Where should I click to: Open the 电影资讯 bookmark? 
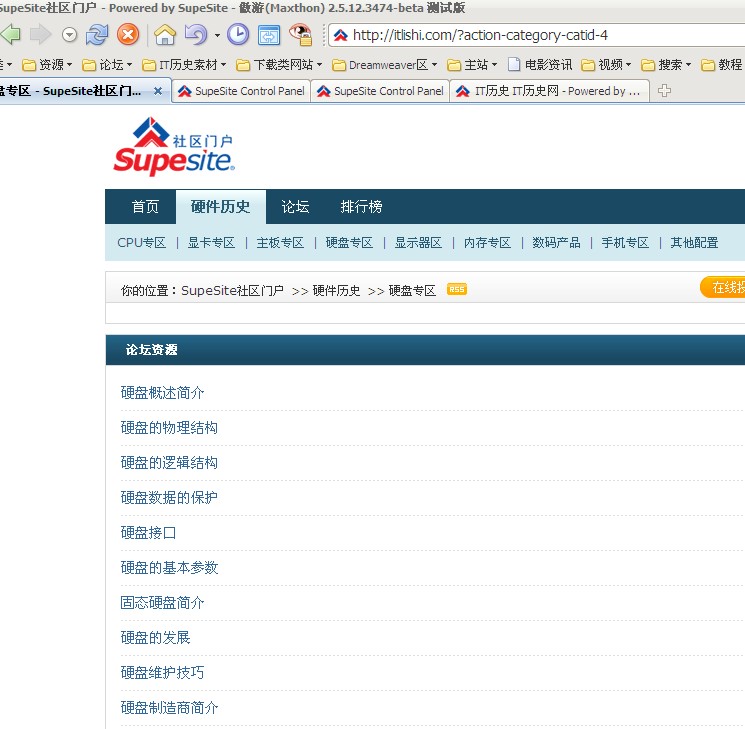[540, 65]
